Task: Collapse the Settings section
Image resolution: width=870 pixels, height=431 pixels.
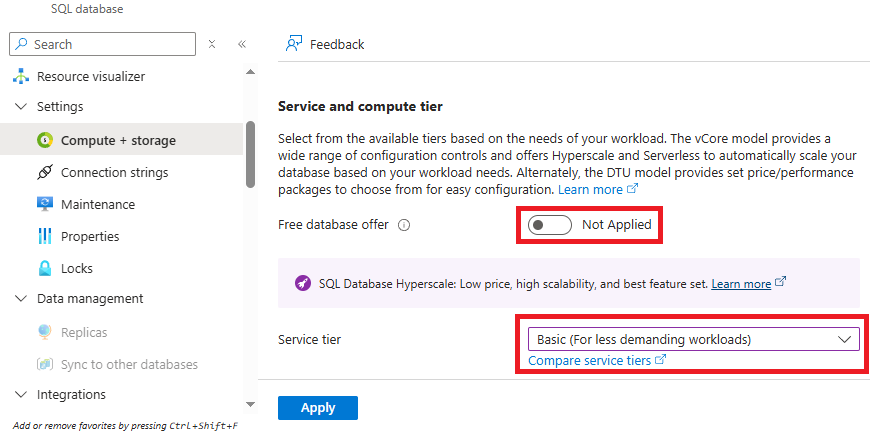Action: click(21, 107)
